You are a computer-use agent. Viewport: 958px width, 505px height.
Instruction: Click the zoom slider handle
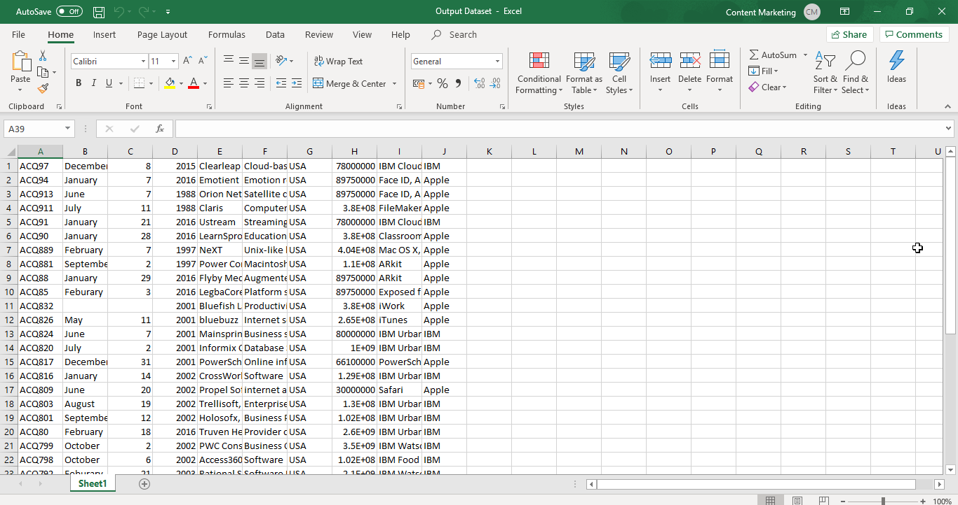click(883, 501)
